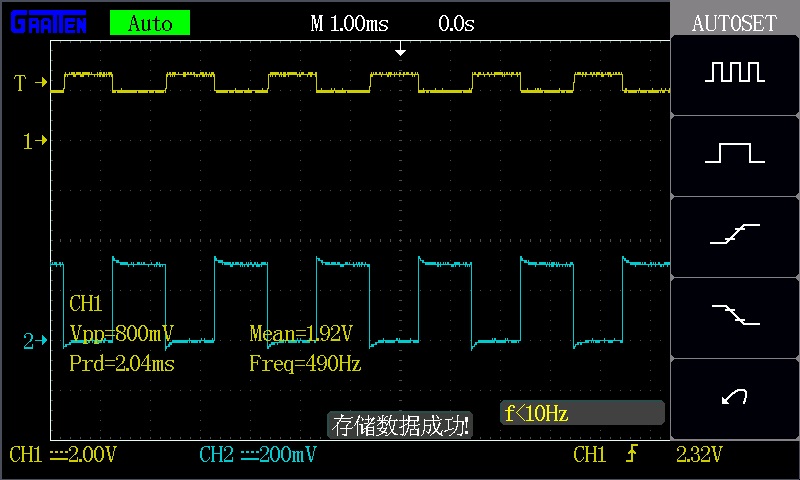The height and width of the screenshot is (480, 800).
Task: Click the T trigger level marker
Action: click(x=30, y=82)
